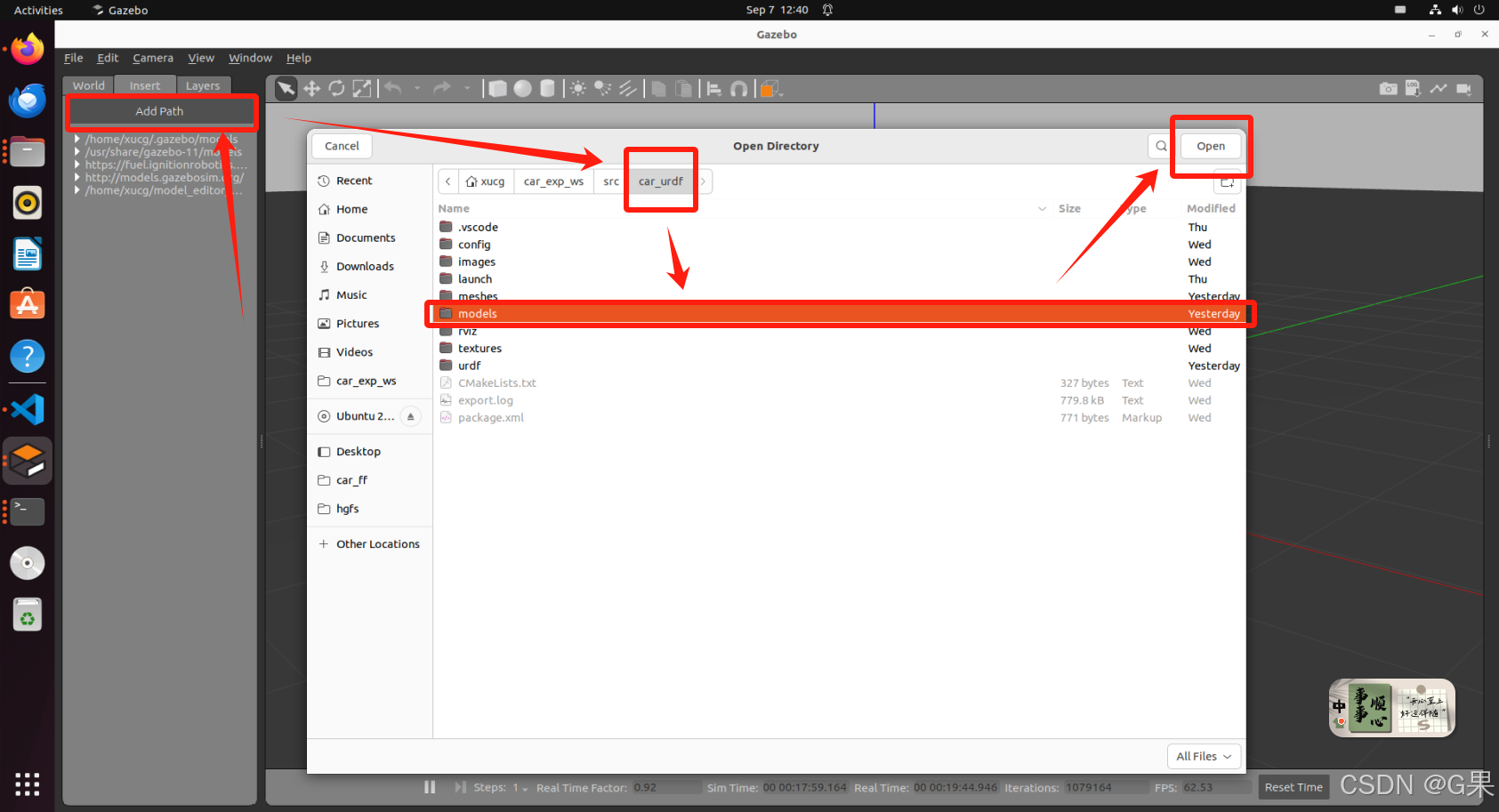
Task: Open the File menu
Action: pos(74,58)
